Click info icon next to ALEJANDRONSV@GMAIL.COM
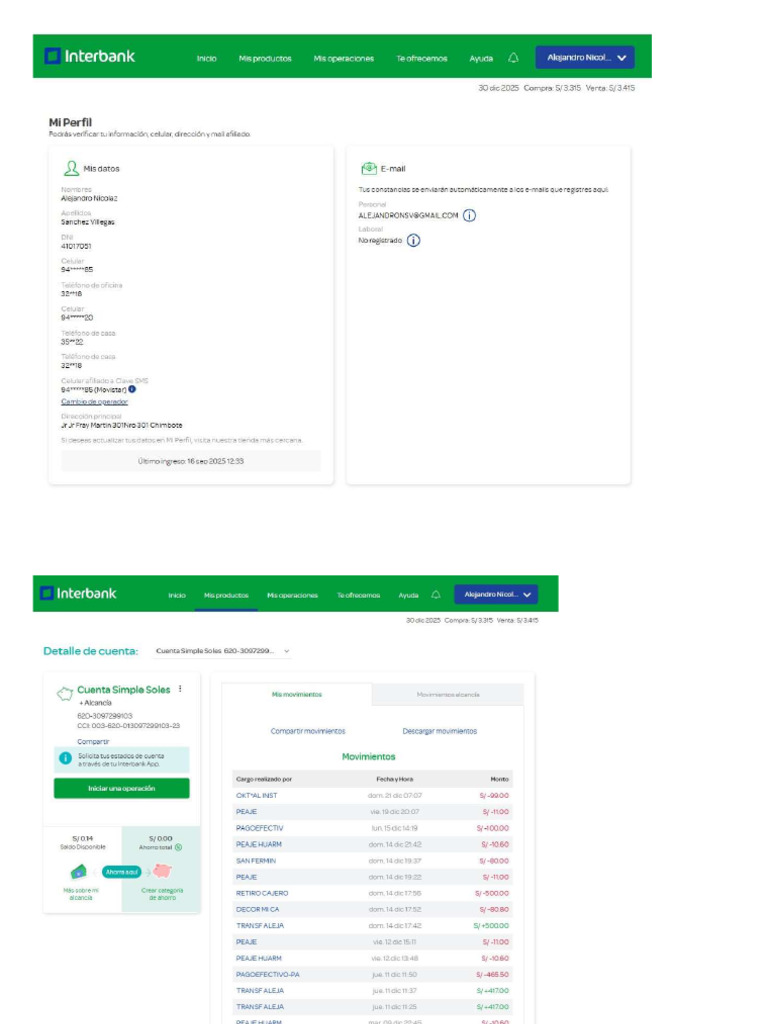 [470, 216]
